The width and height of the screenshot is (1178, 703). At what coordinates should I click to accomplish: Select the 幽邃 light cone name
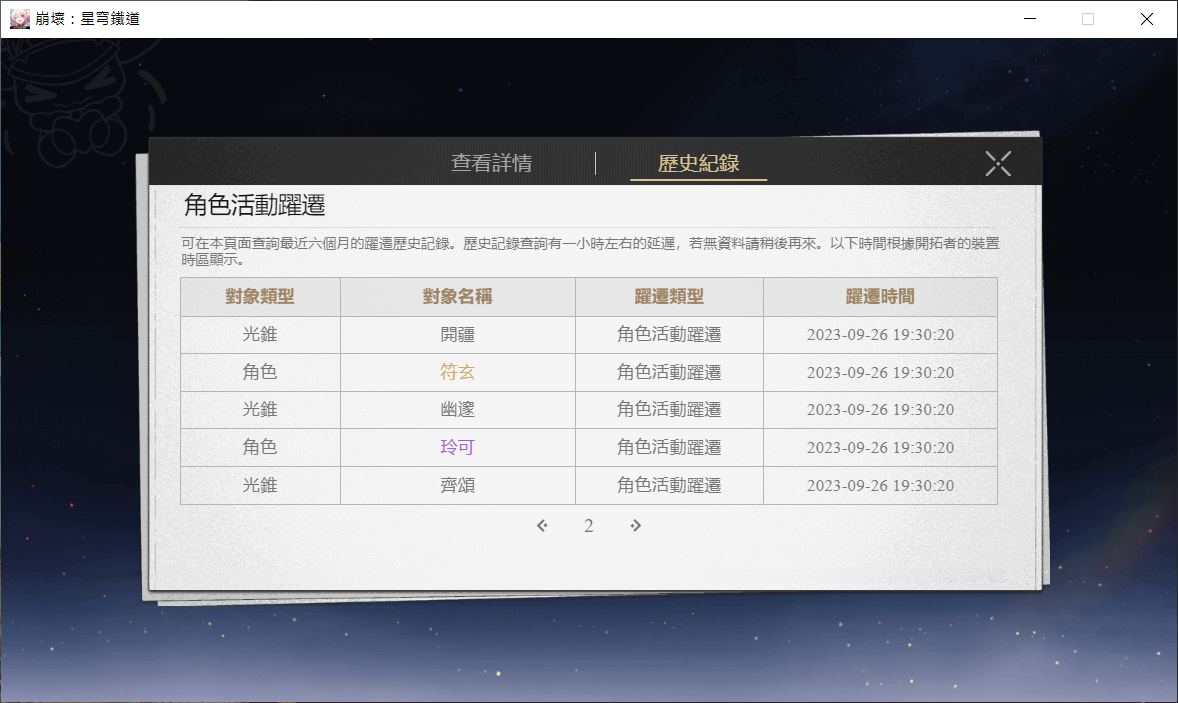coord(458,410)
